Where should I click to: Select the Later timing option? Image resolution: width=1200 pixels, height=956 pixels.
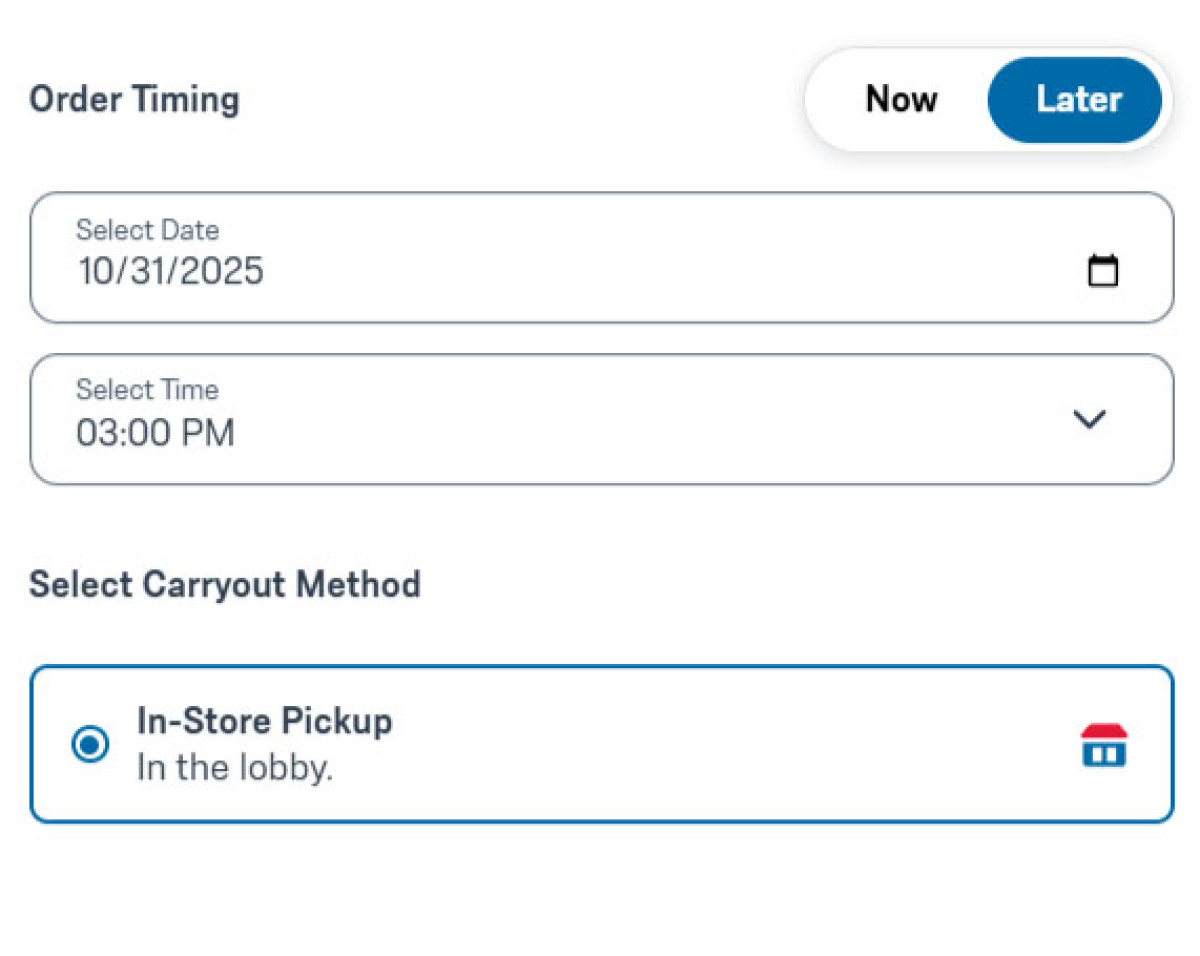click(1078, 100)
